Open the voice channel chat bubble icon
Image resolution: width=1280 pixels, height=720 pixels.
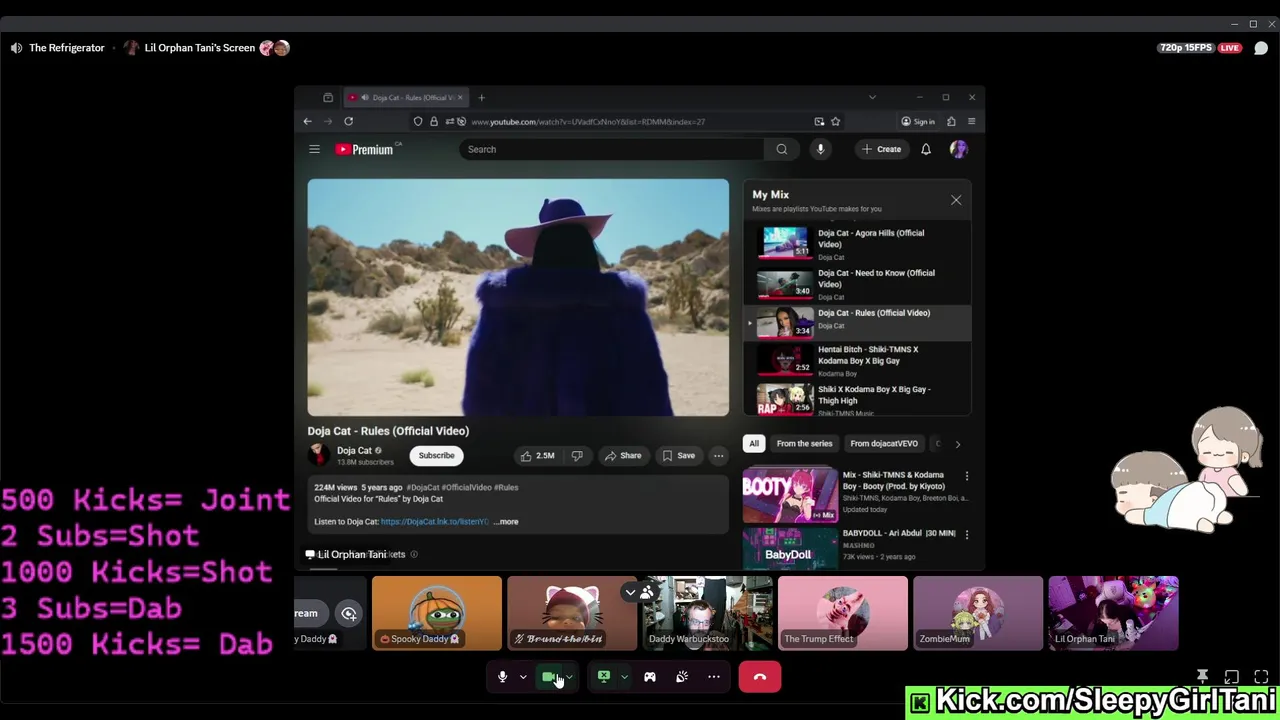coord(1261,48)
